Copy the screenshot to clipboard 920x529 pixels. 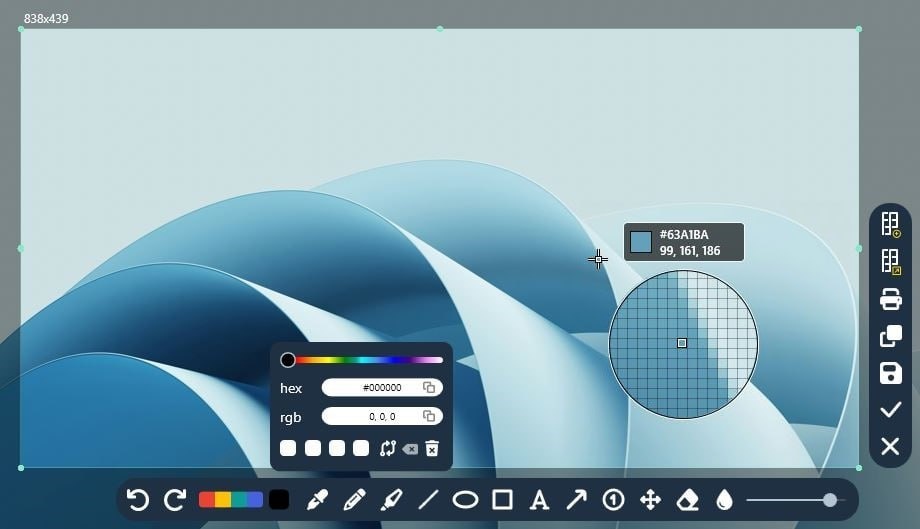(891, 336)
